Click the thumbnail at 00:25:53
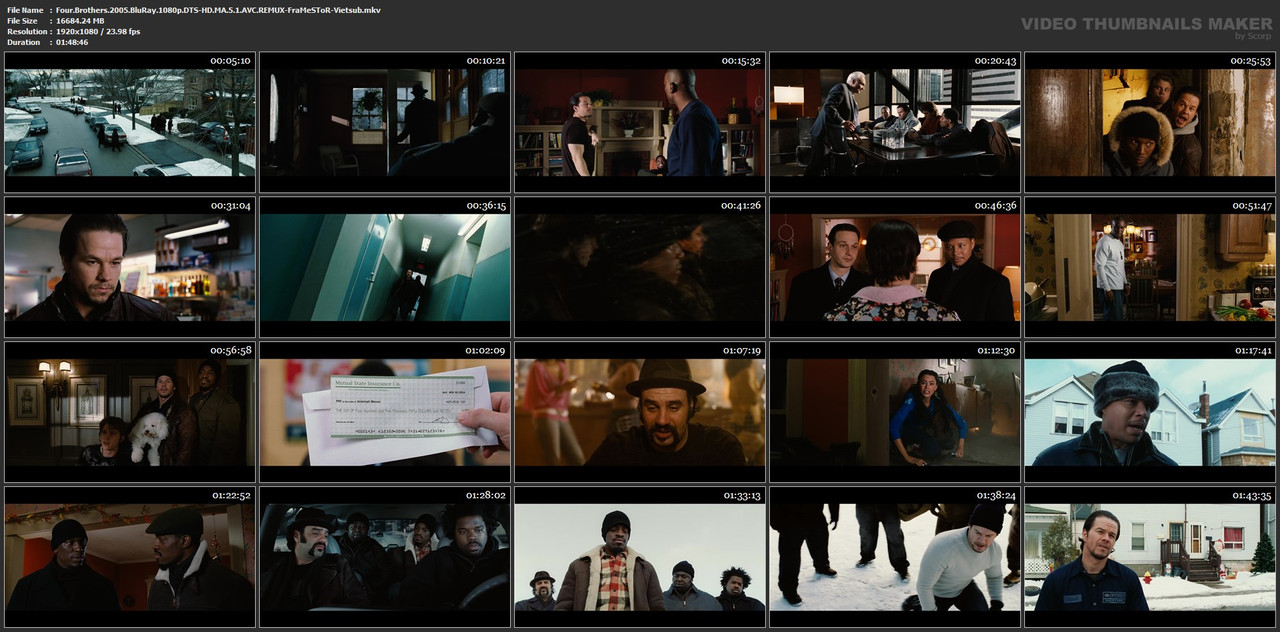This screenshot has height=632, width=1280. pyautogui.click(x=1150, y=122)
